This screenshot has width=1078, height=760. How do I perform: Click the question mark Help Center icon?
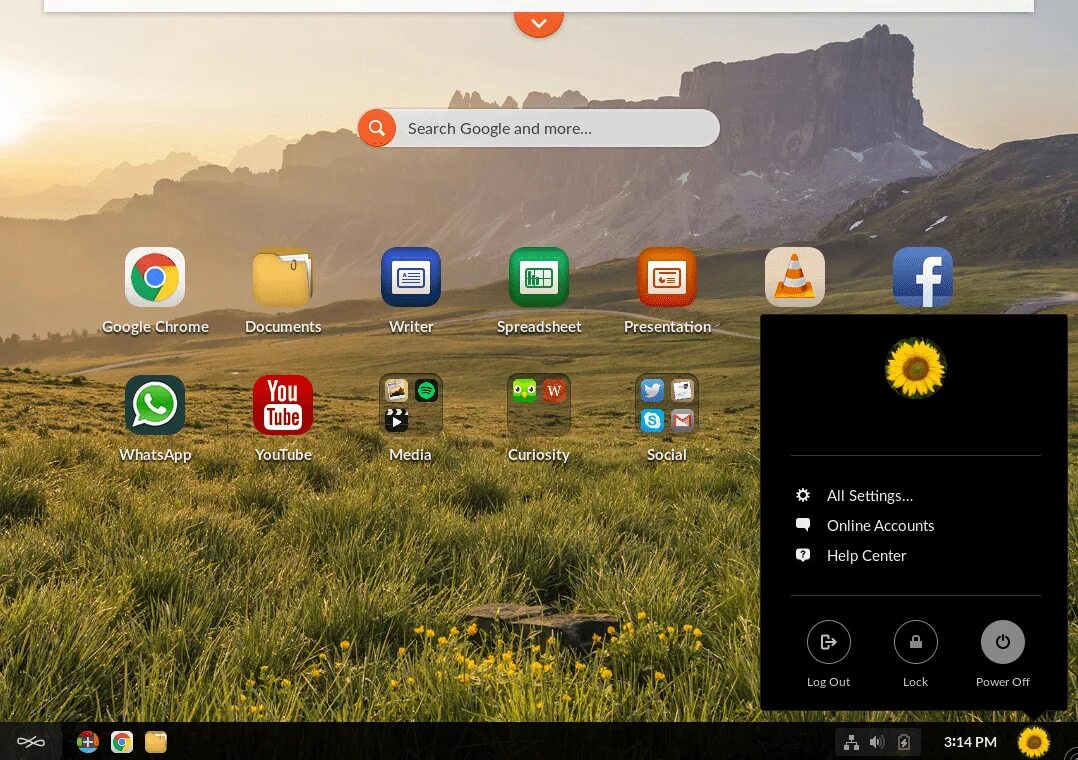tap(802, 555)
